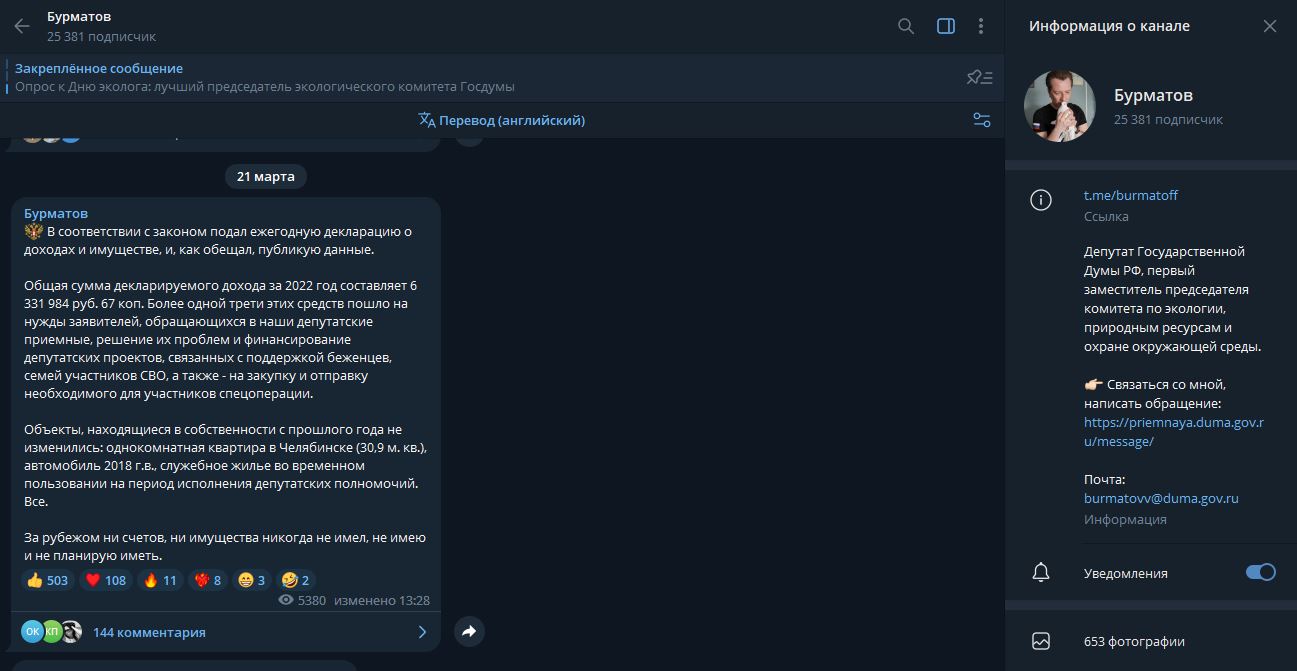Image resolution: width=1297 pixels, height=671 pixels.
Task: Close the channel information panel
Action: coord(1269,27)
